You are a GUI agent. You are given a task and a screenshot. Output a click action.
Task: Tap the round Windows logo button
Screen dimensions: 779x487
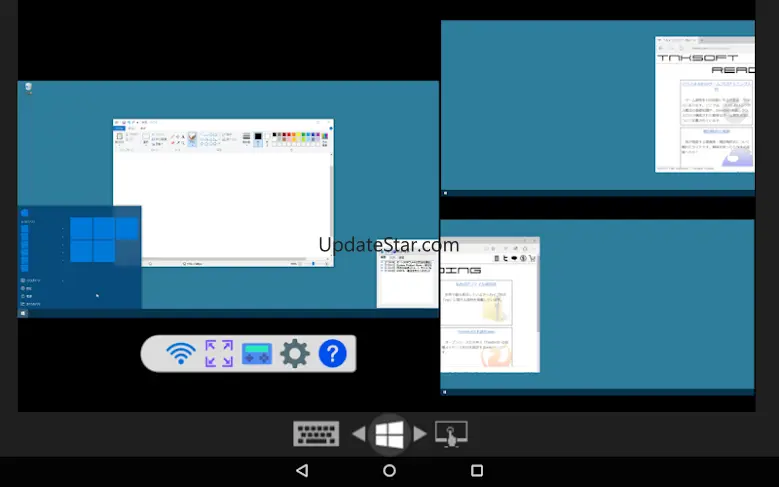point(390,435)
